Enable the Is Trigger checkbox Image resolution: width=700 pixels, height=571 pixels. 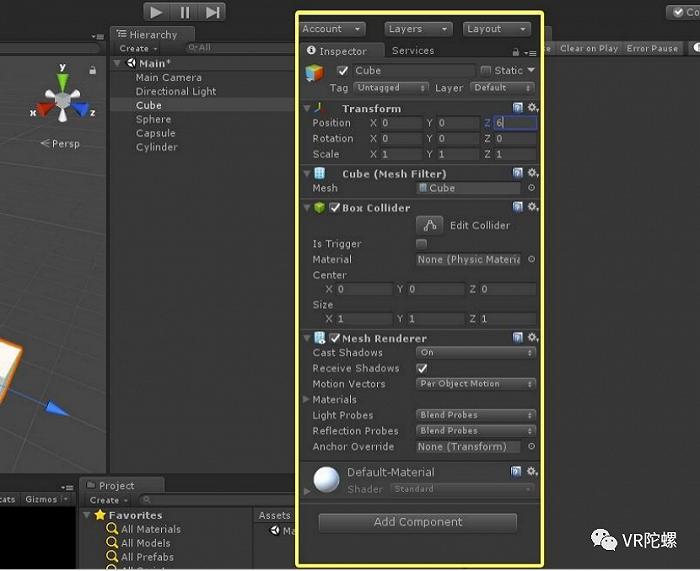pos(421,244)
